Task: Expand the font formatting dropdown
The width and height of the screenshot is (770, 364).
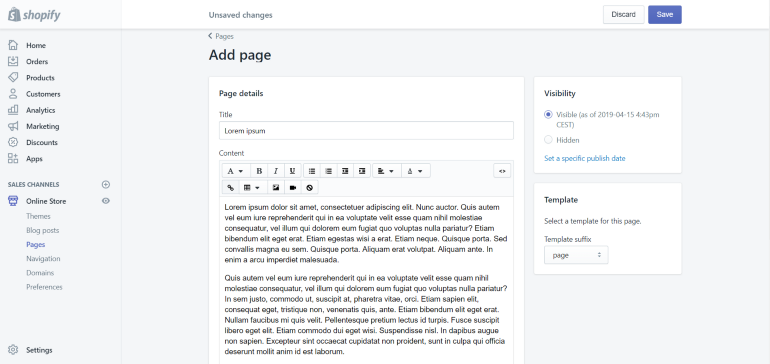Action: 236,171
